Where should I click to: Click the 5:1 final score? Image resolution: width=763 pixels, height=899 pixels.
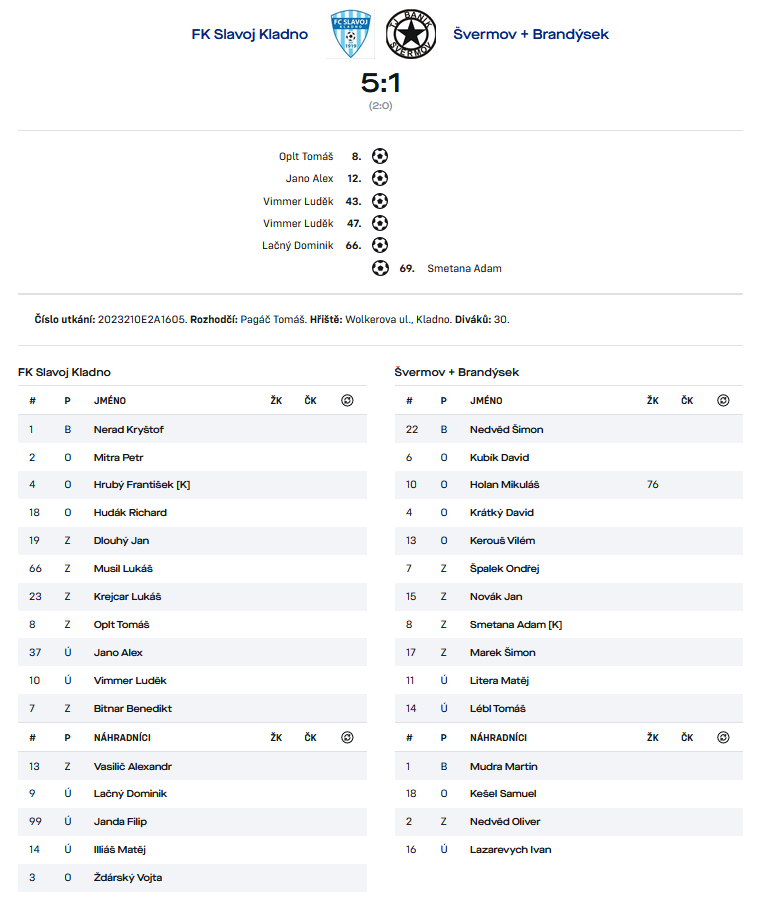click(381, 83)
